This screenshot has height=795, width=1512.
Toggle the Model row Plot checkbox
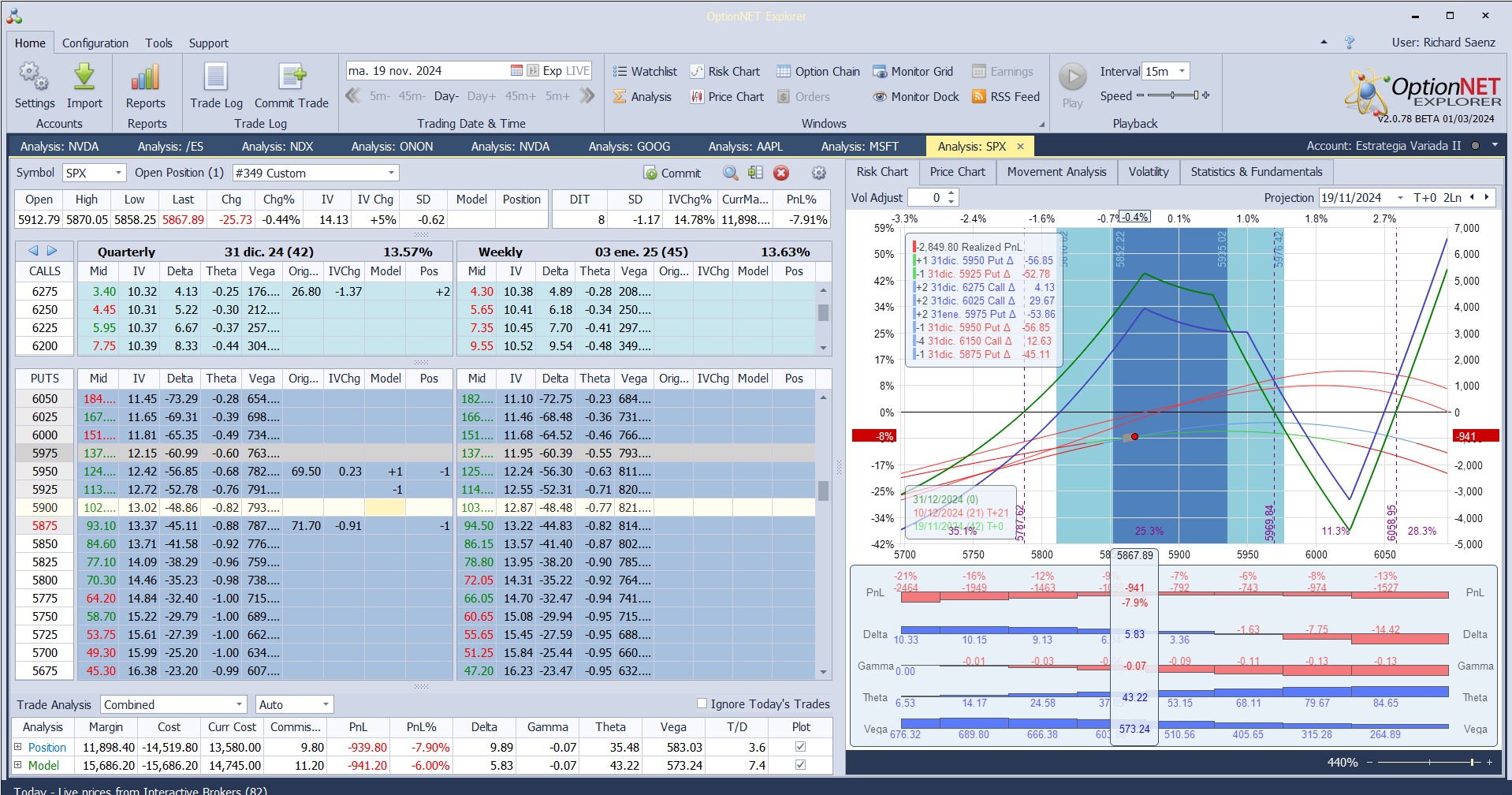801,765
